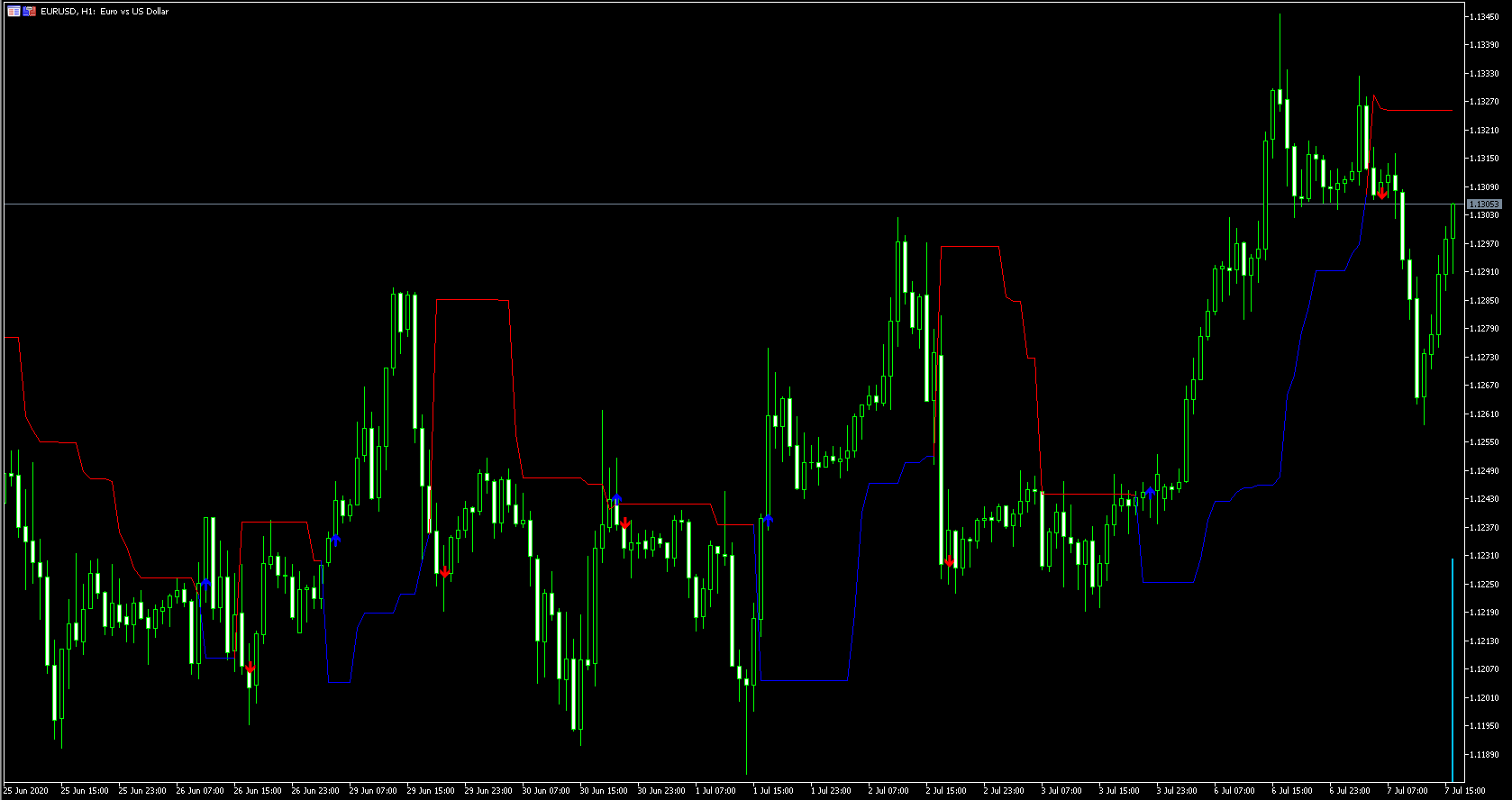Select the 6 Jul 15:00 time label
This screenshot has width=1512, height=800.
[x=1292, y=791]
